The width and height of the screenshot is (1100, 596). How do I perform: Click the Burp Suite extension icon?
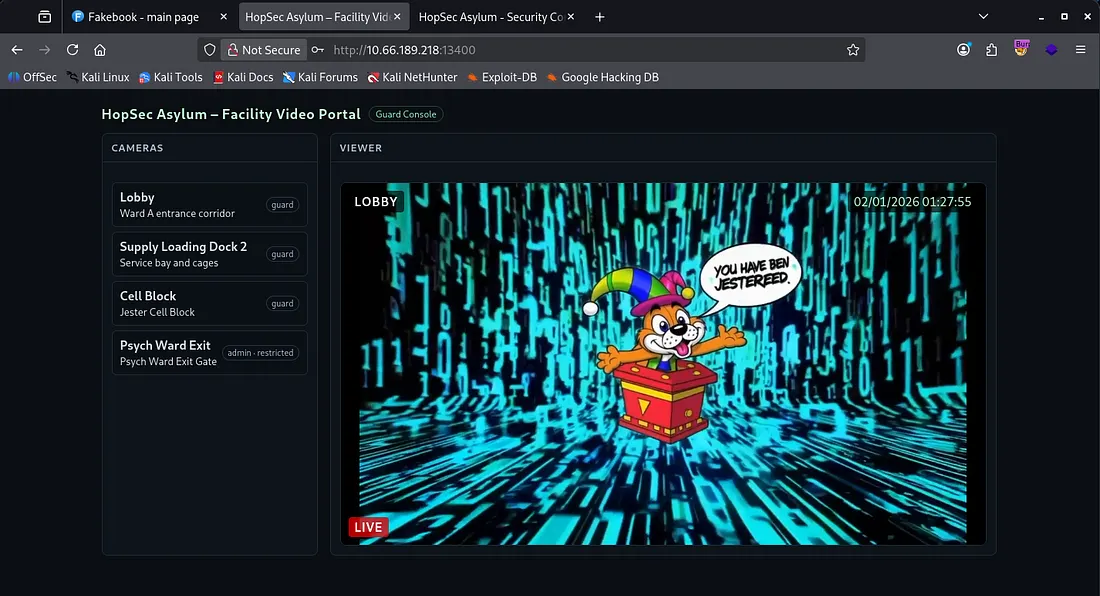1021,48
